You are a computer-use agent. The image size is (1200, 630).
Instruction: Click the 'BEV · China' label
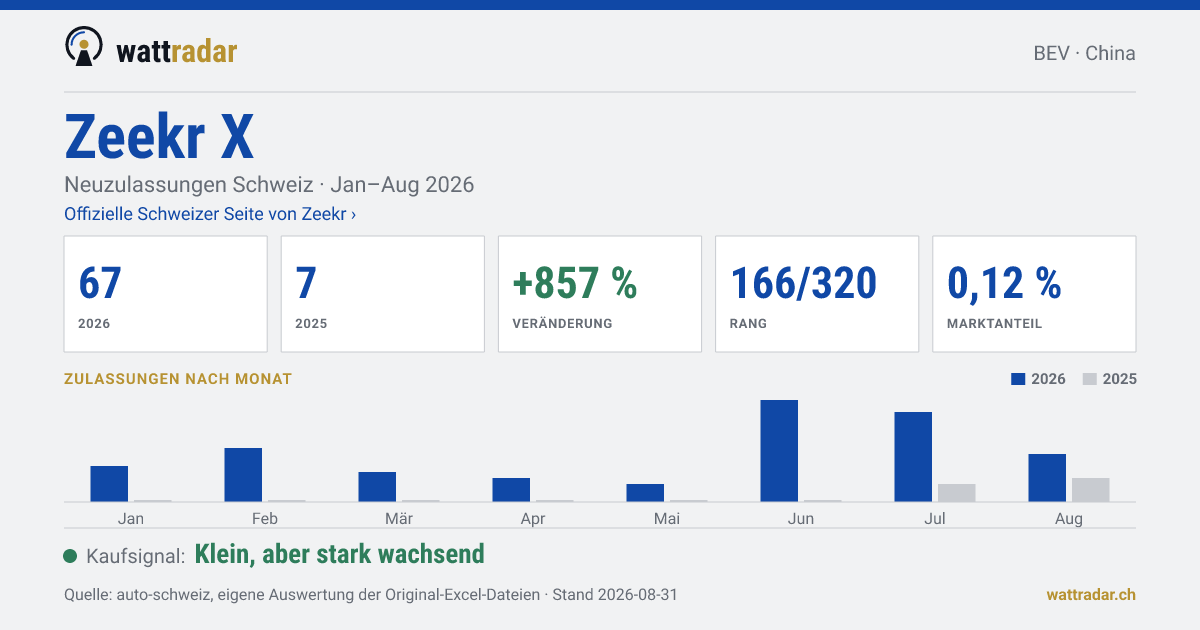point(1084,53)
